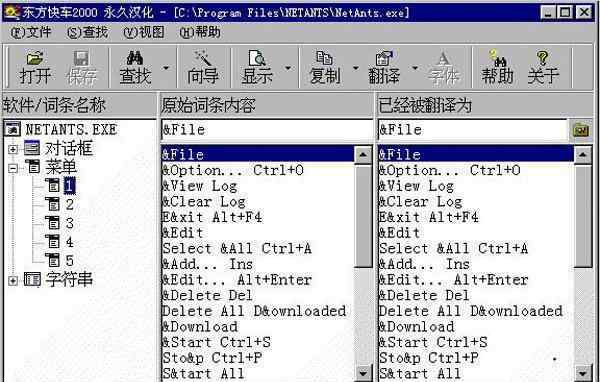Click the 对话框 dialog folder icon
Screen dimensions: 600x382
coord(32,148)
